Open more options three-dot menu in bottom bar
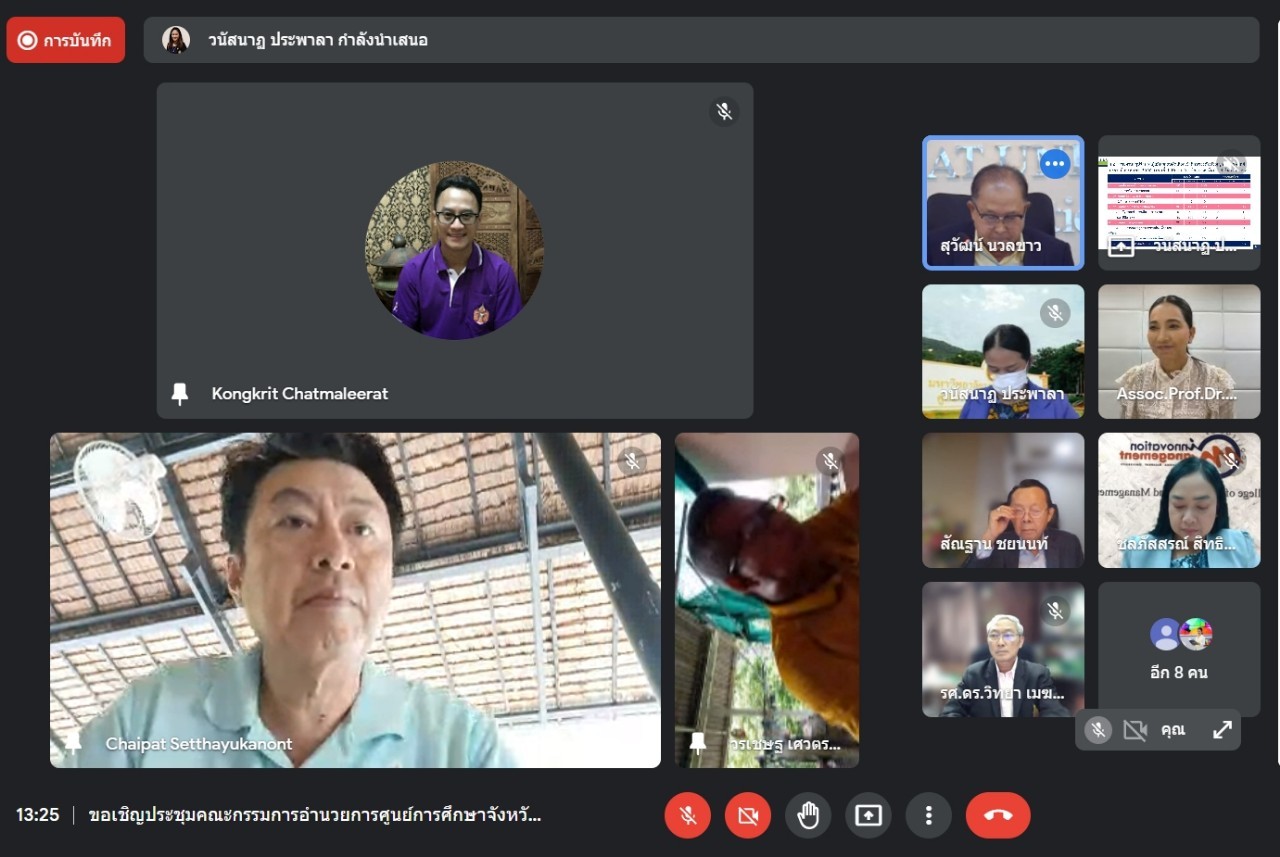Viewport: 1280px width, 857px height. tap(928, 816)
